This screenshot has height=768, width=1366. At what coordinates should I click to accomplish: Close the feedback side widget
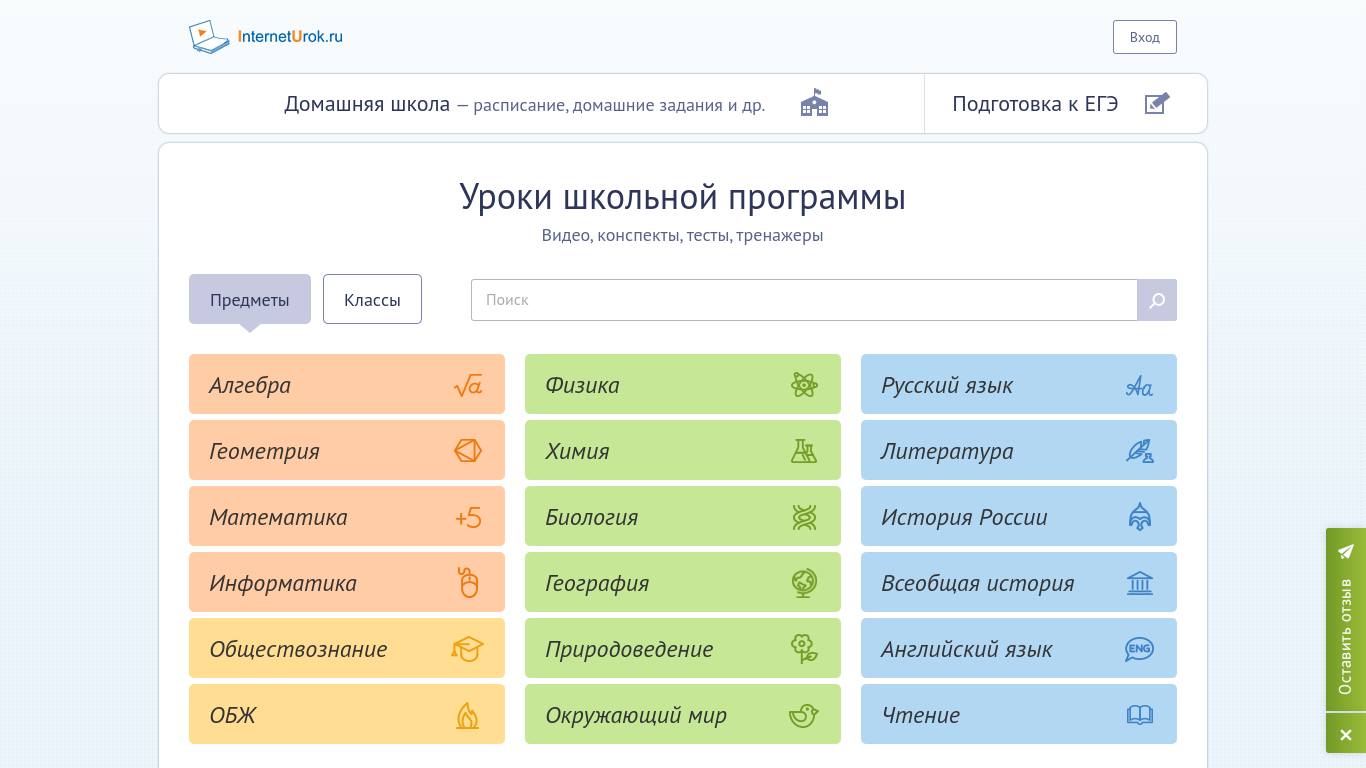click(1345, 734)
